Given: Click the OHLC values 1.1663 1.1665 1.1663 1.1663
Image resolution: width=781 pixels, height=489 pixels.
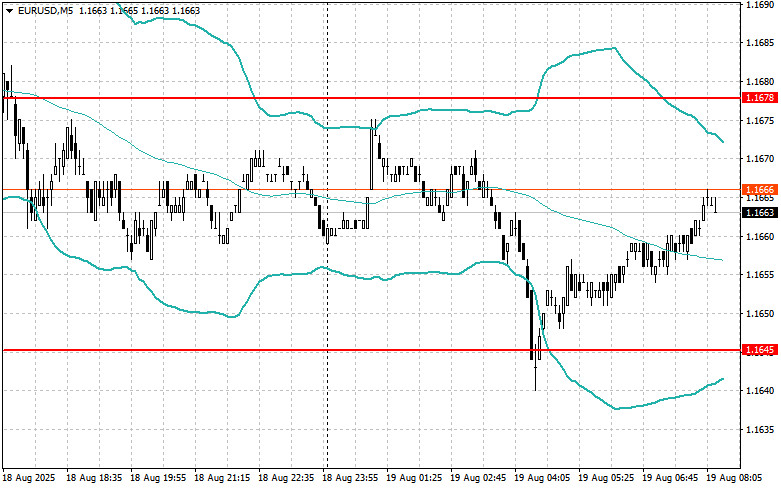Looking at the screenshot, I should point(139,10).
